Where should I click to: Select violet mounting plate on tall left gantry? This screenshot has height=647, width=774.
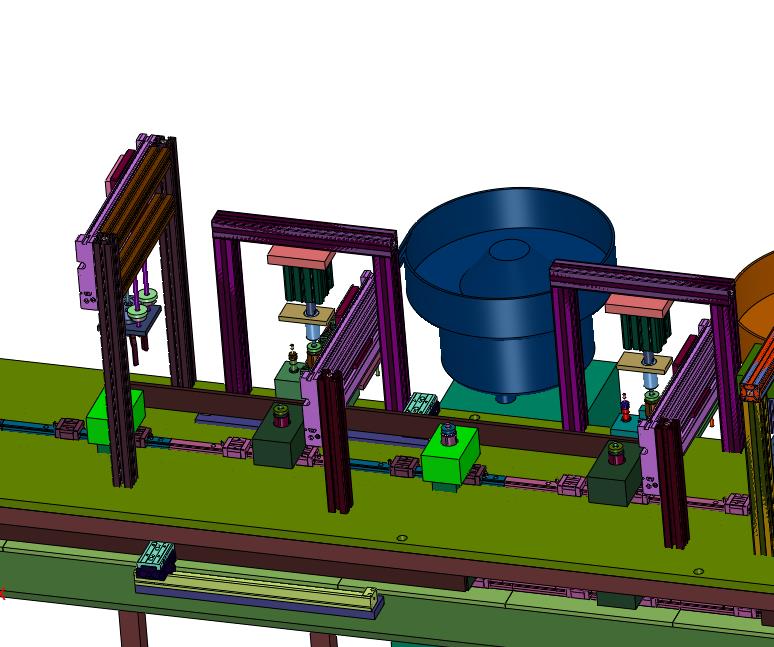[x=87, y=272]
